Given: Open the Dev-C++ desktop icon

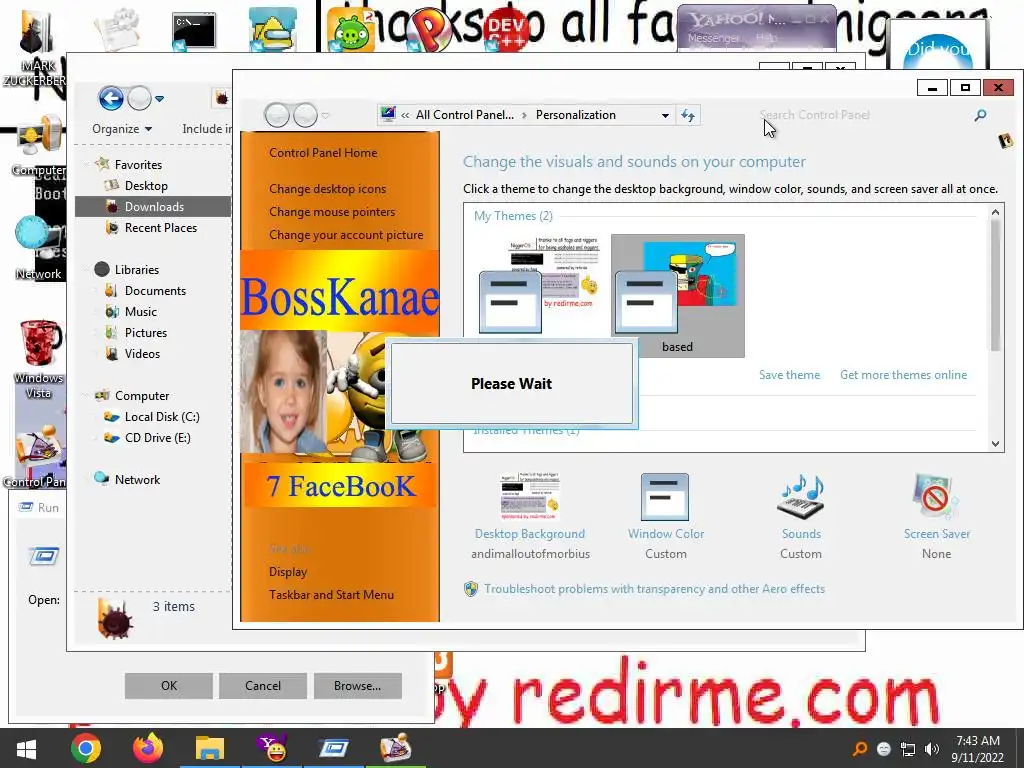Looking at the screenshot, I should pos(508,31).
